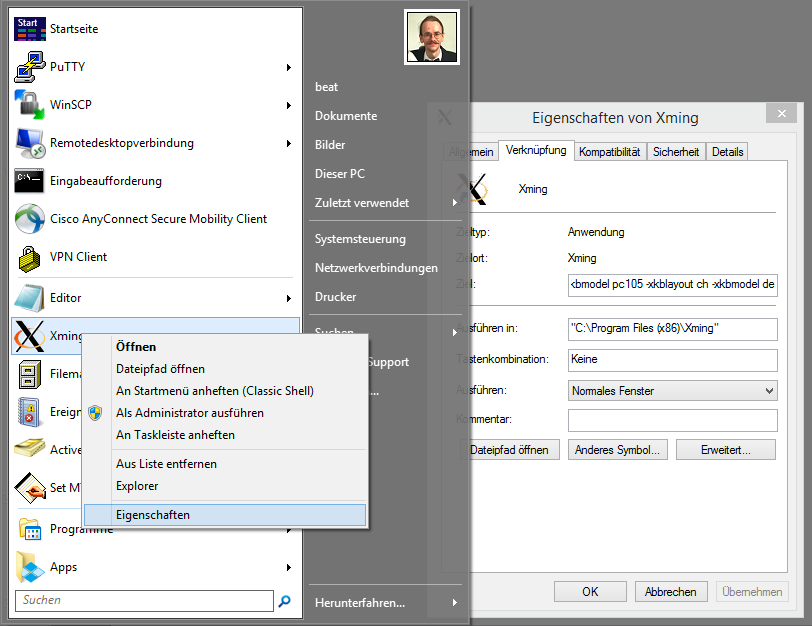Click the user name beat
This screenshot has width=812, height=626.
pyautogui.click(x=326, y=87)
